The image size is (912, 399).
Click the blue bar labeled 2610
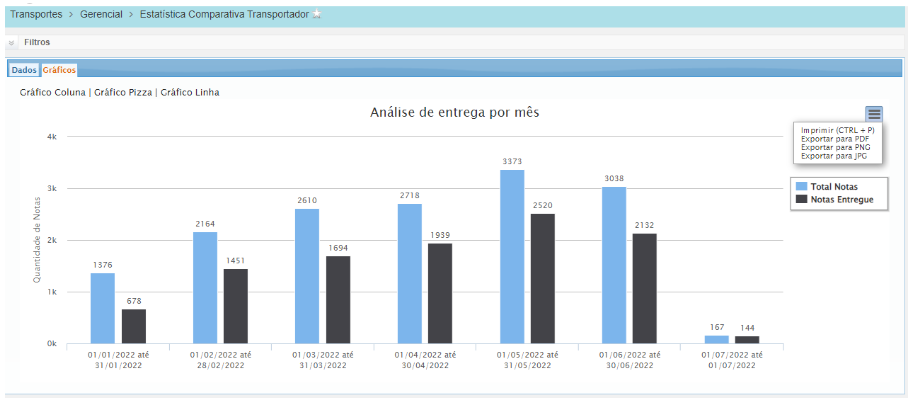click(x=307, y=276)
